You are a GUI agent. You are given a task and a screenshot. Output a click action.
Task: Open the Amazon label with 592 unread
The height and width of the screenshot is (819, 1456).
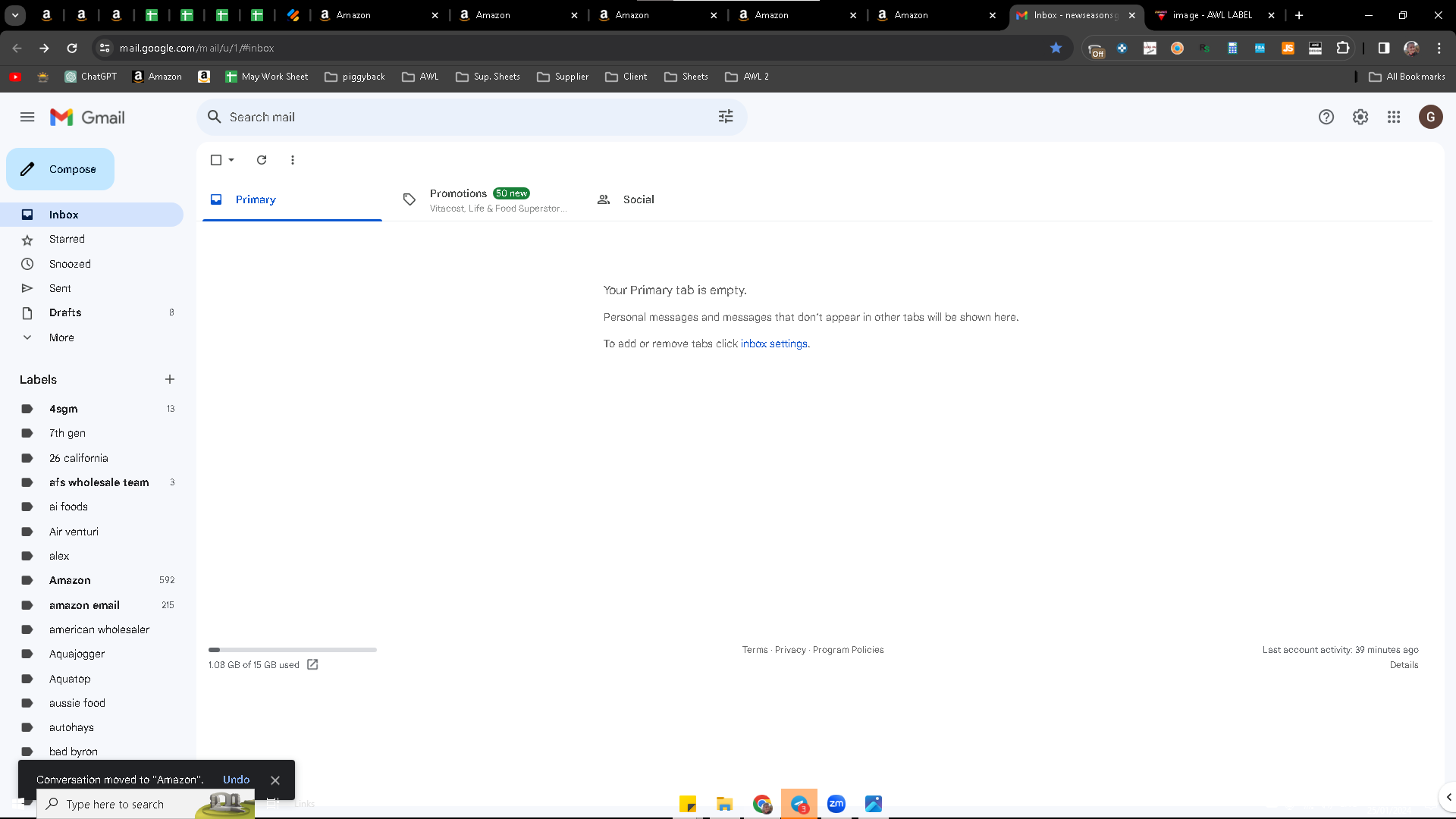coord(91,580)
